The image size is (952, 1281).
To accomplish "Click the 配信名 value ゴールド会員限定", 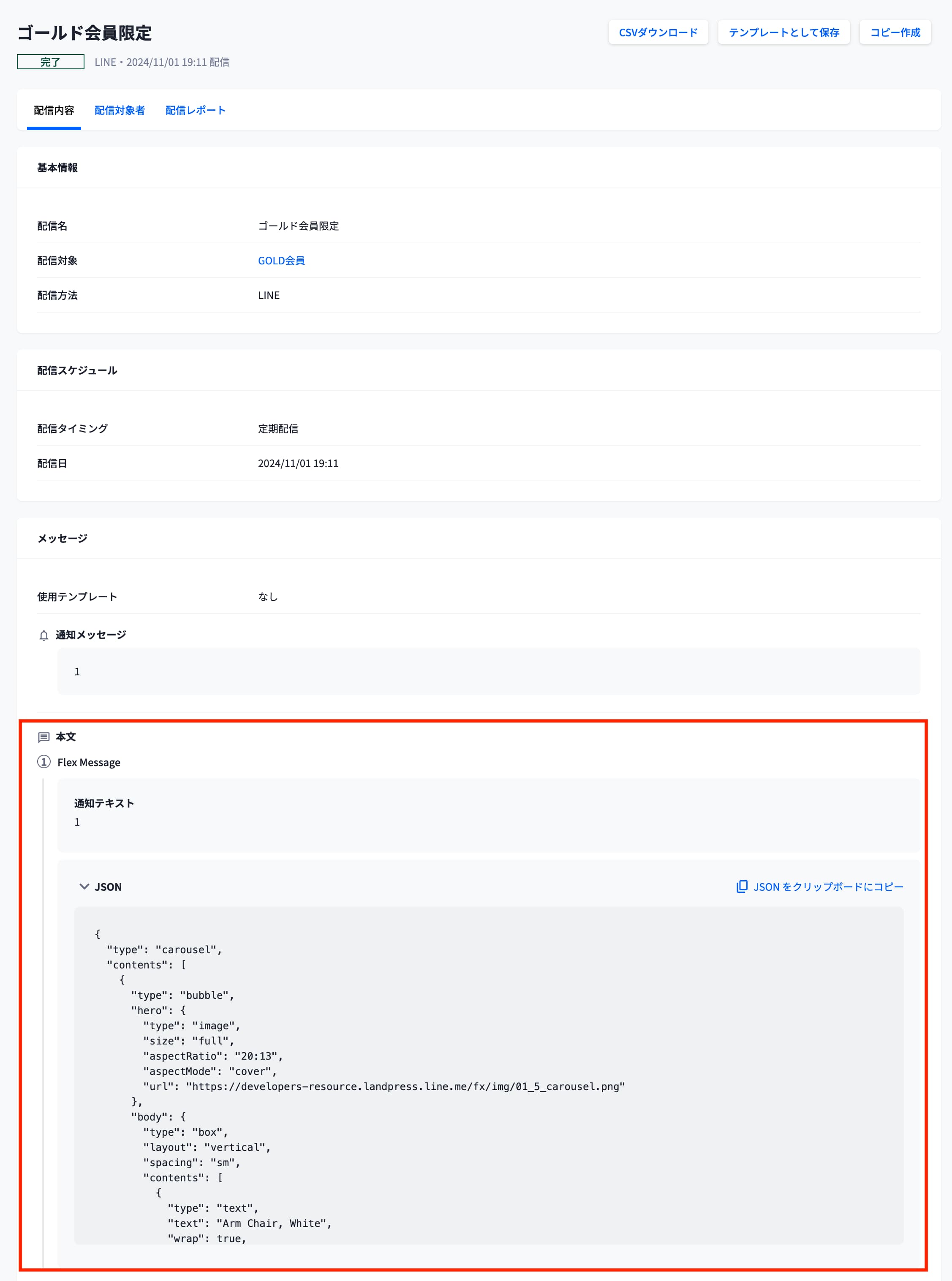I will [299, 226].
